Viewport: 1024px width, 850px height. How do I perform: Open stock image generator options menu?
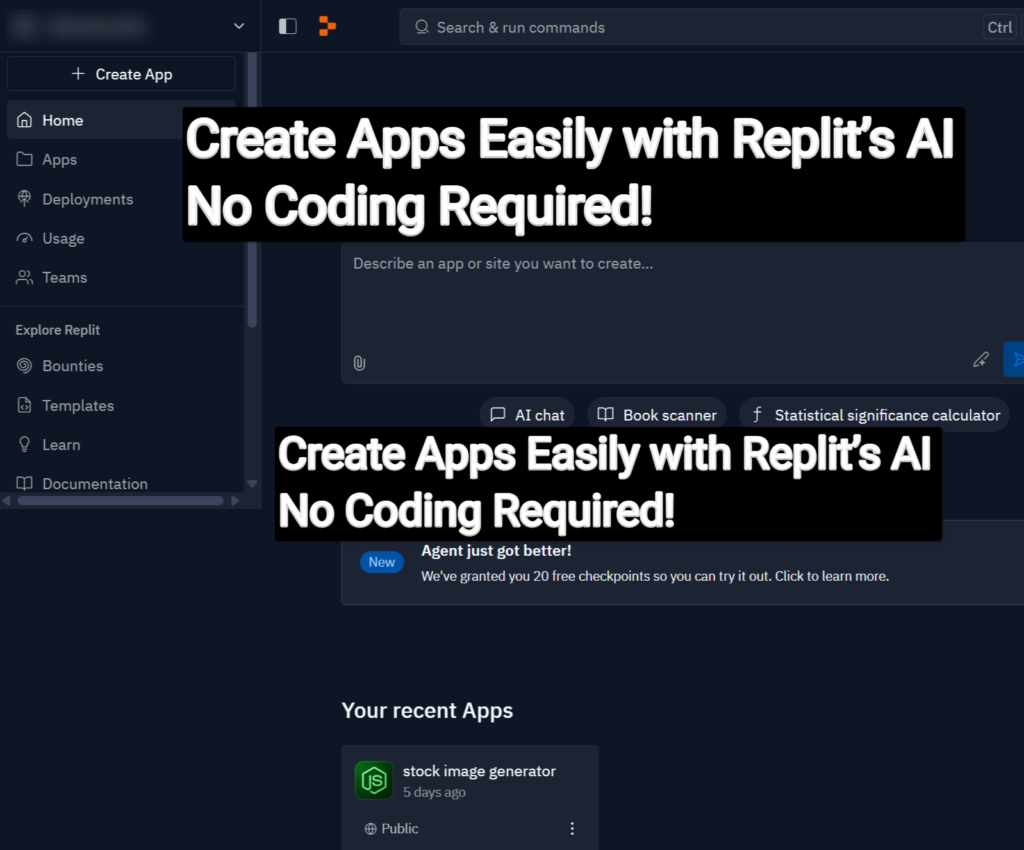click(x=572, y=829)
